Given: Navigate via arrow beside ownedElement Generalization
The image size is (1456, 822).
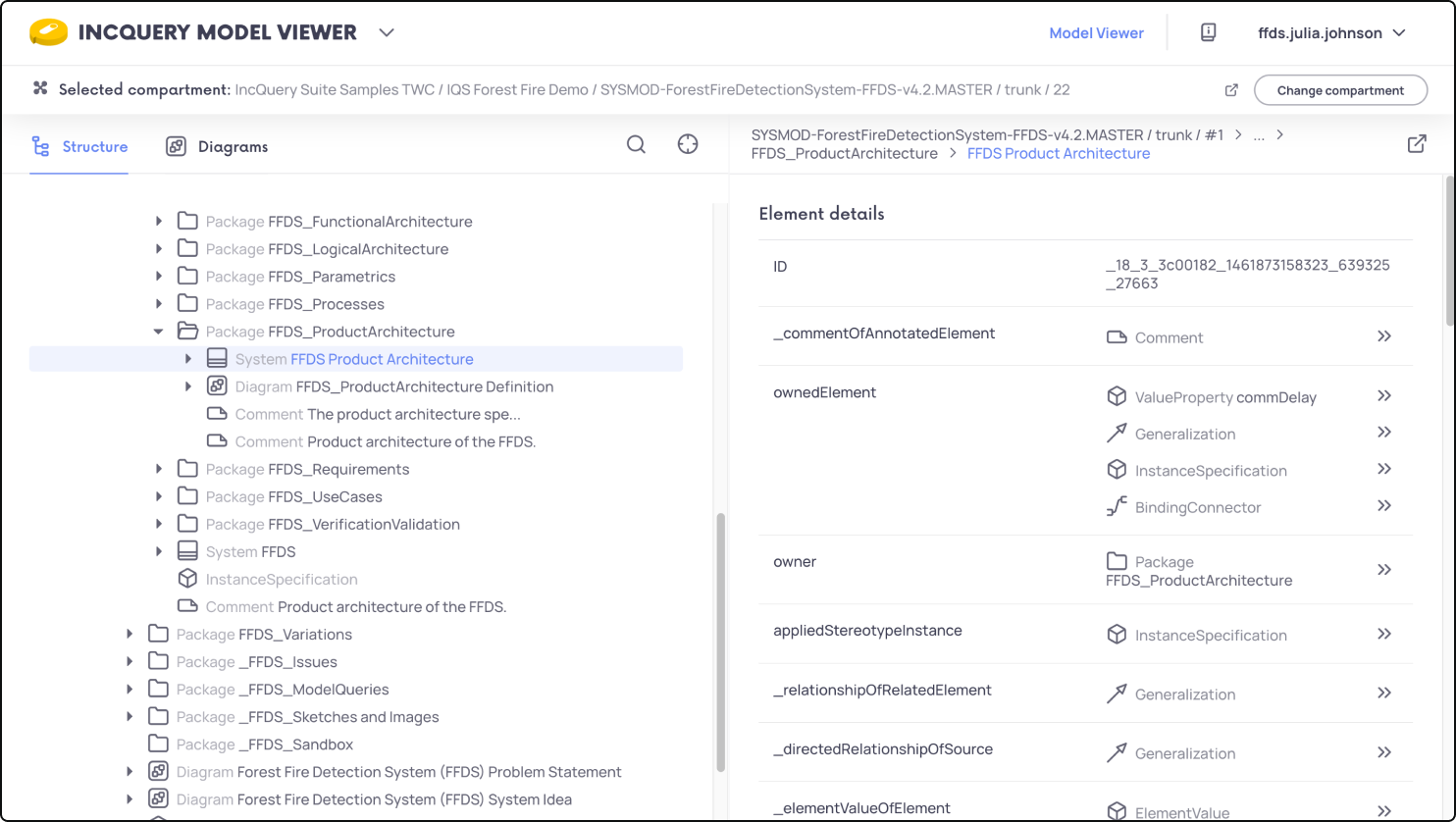Looking at the screenshot, I should (x=1384, y=433).
